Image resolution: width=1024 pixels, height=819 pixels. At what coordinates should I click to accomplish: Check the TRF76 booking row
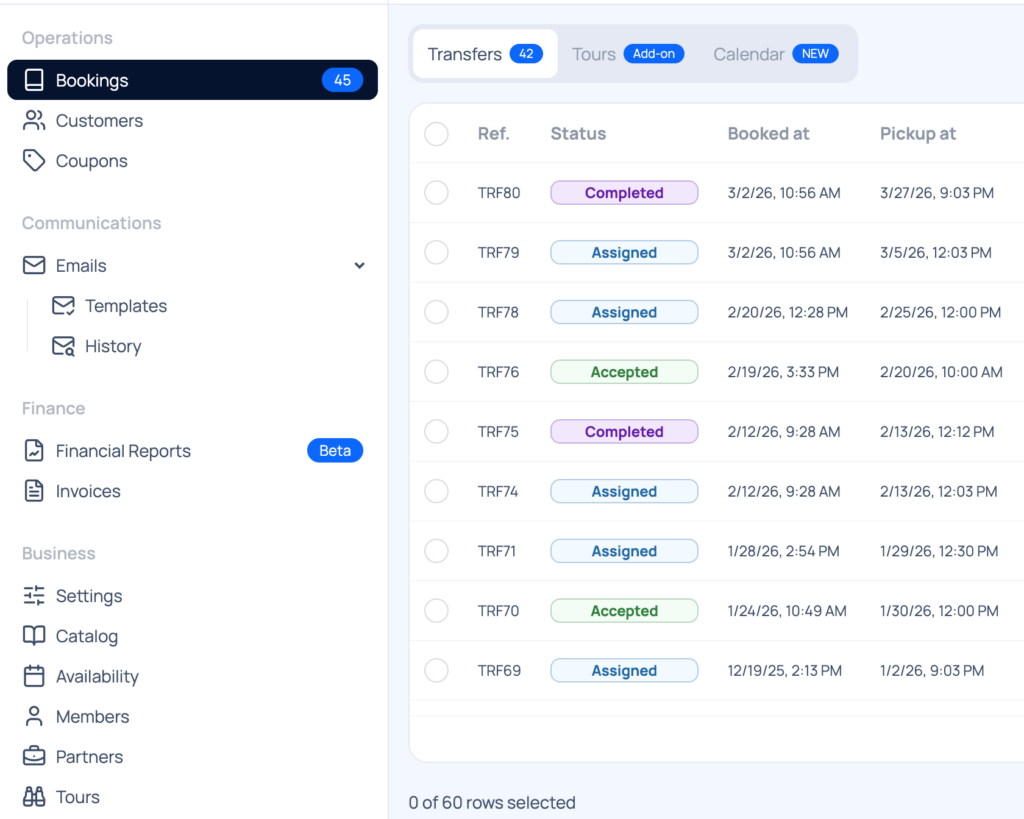(x=436, y=372)
